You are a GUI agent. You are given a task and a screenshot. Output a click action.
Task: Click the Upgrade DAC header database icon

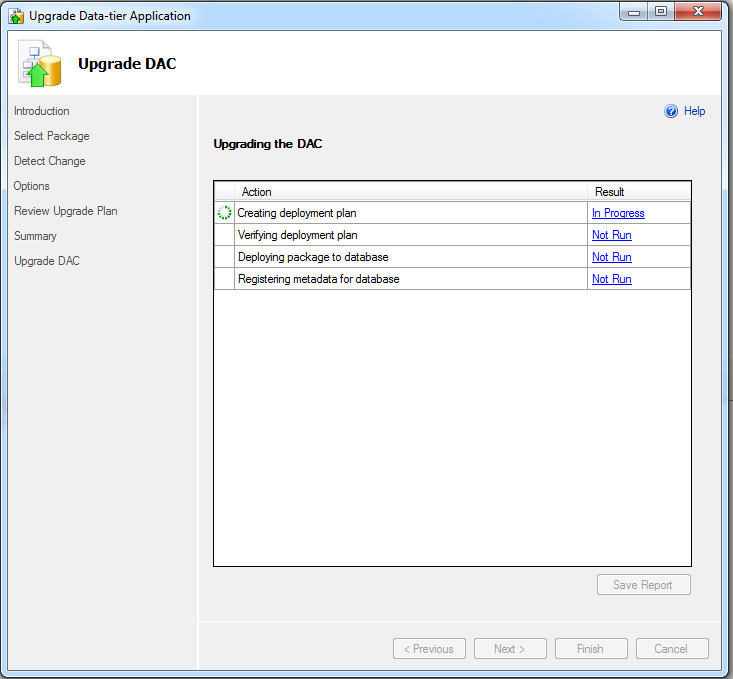click(40, 63)
